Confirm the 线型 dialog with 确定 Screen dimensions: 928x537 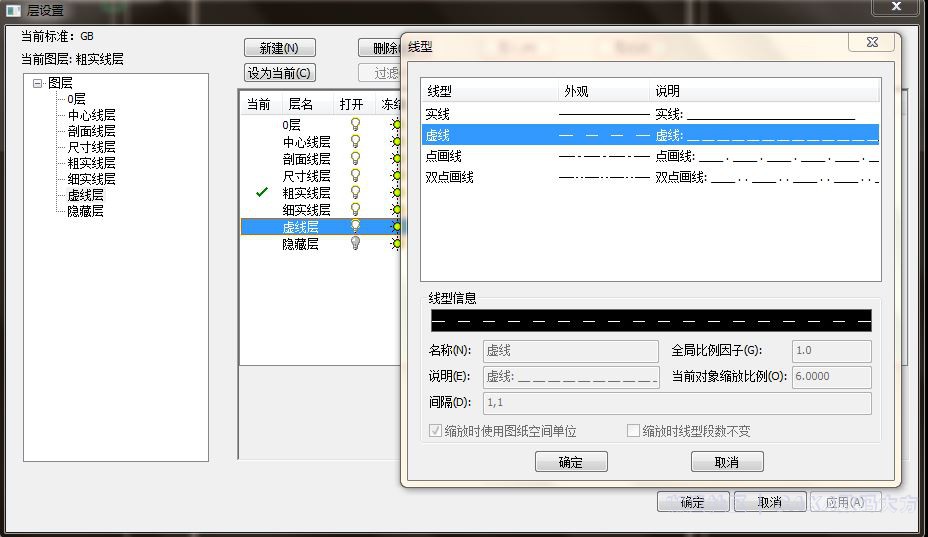(571, 462)
